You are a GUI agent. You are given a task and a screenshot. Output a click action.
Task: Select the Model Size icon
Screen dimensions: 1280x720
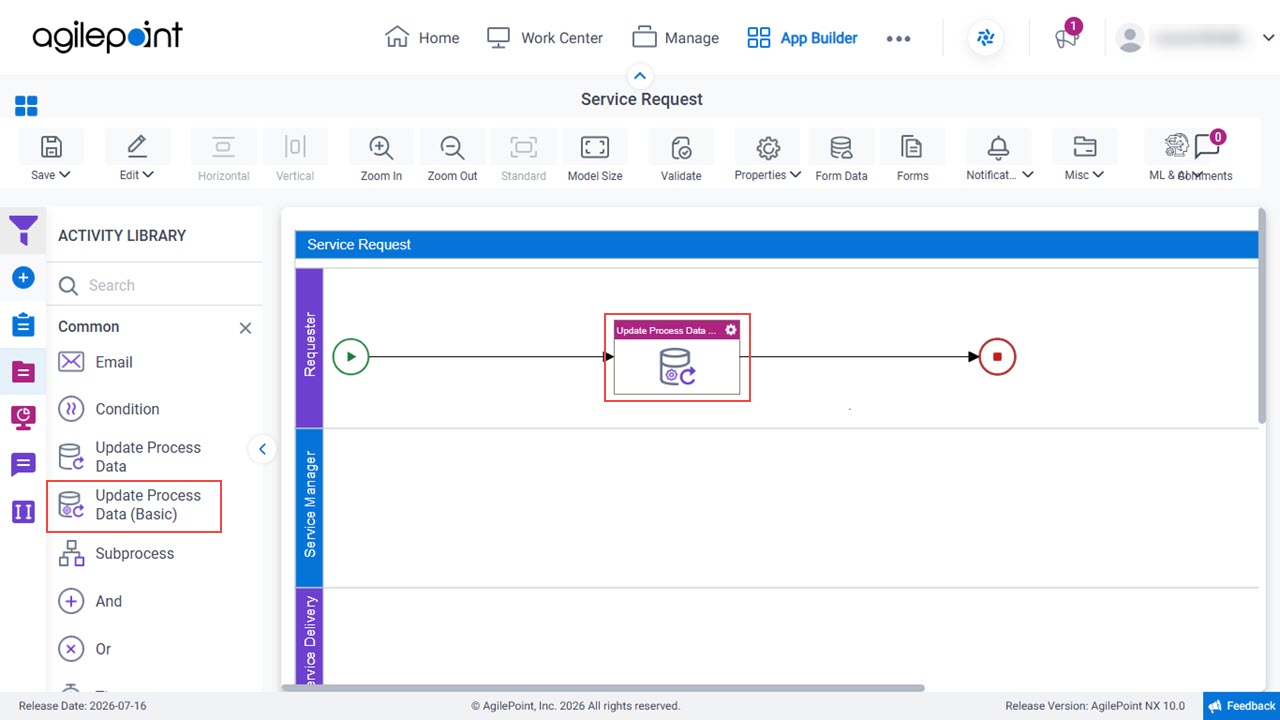[595, 147]
